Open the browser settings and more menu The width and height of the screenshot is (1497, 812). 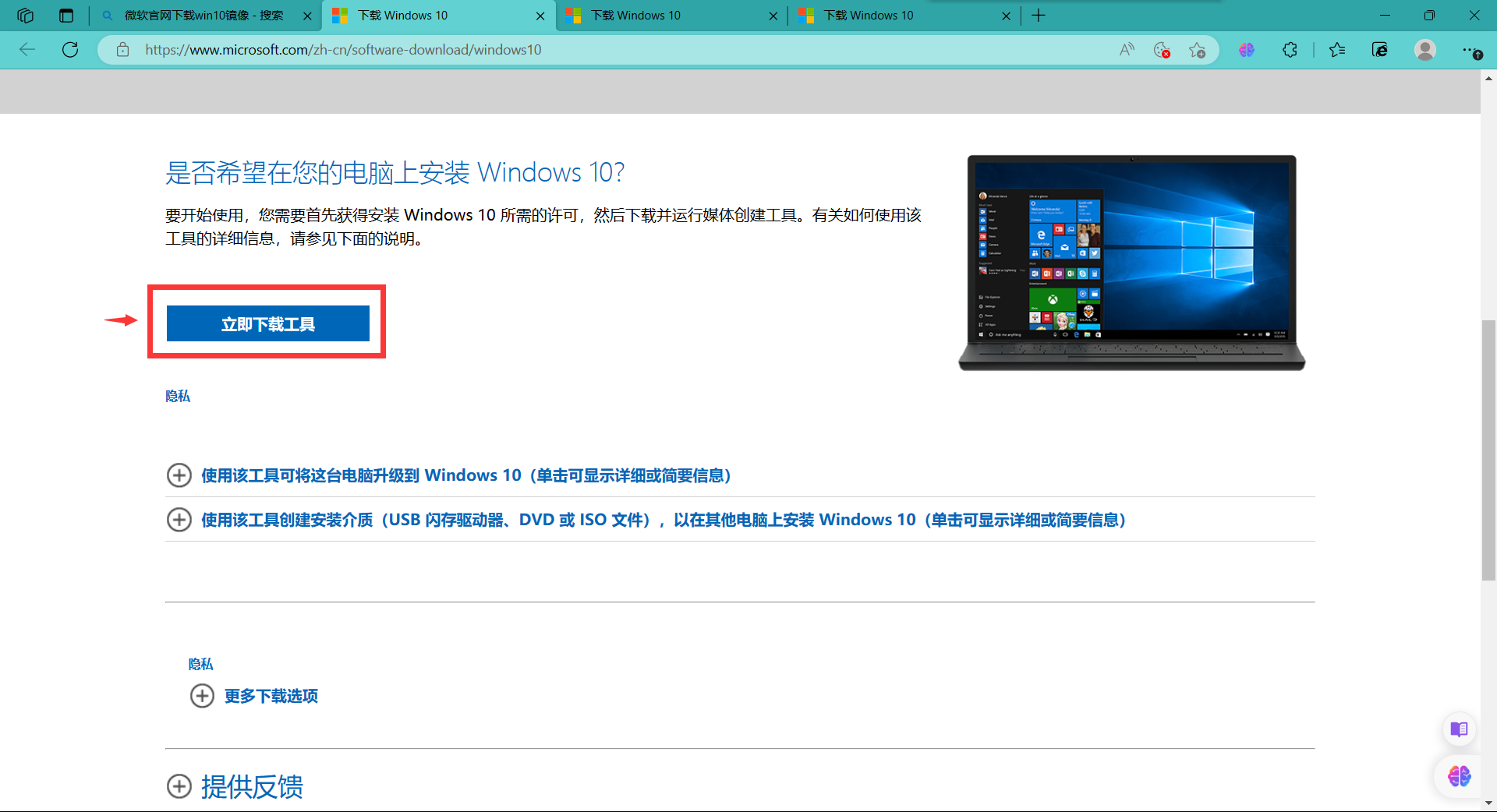[x=1471, y=50]
